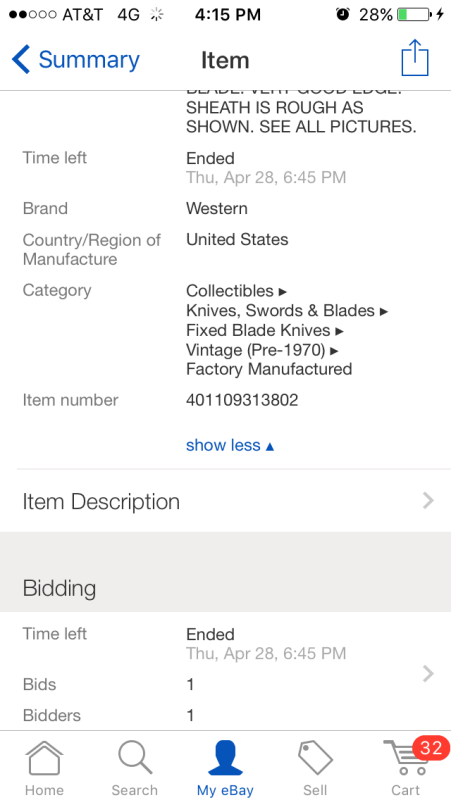Expand the Item Description row chevron
Screen dimensions: 451x800
[x=429, y=501]
